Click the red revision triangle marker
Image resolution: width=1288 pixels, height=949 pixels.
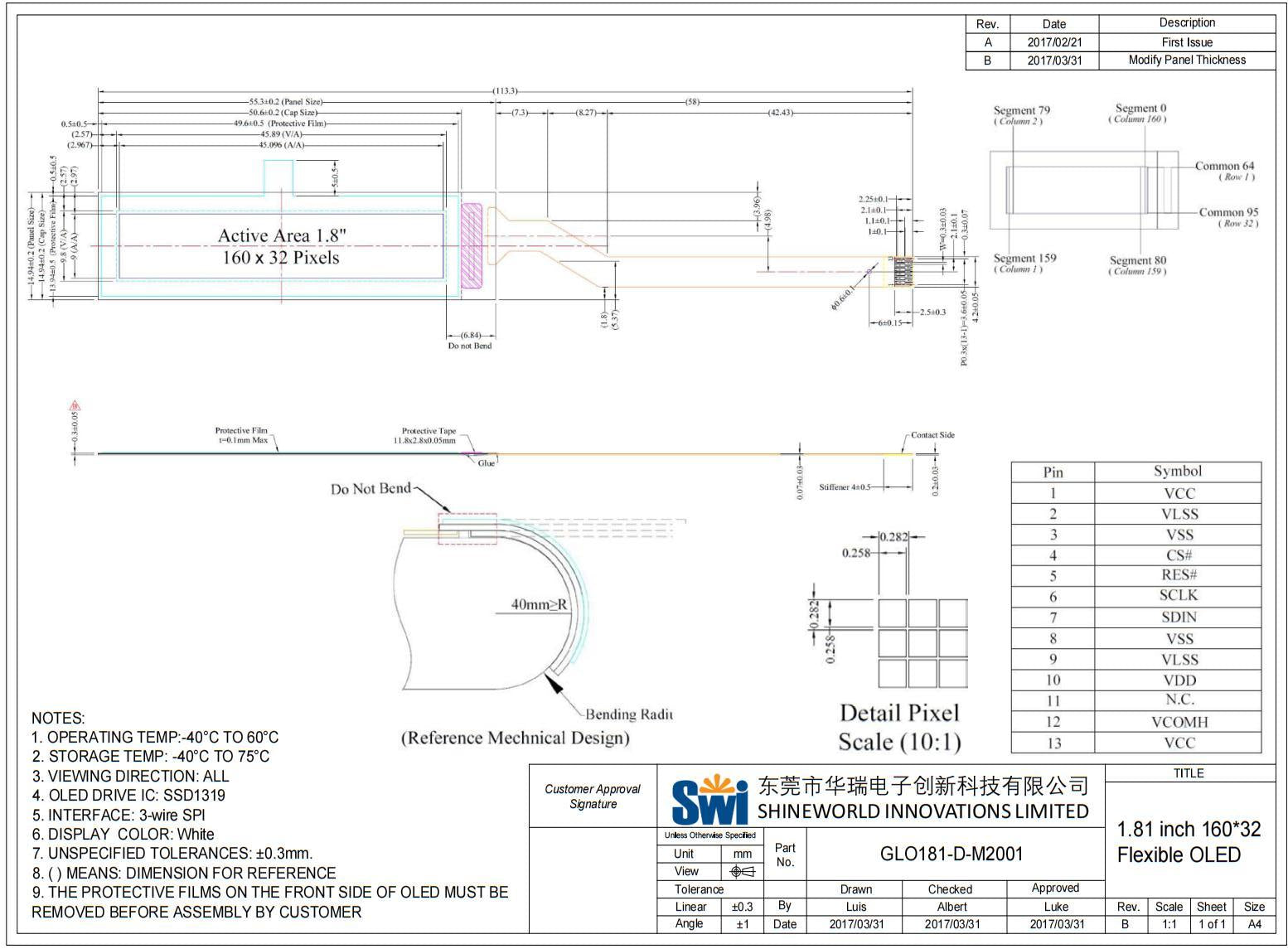click(x=75, y=406)
